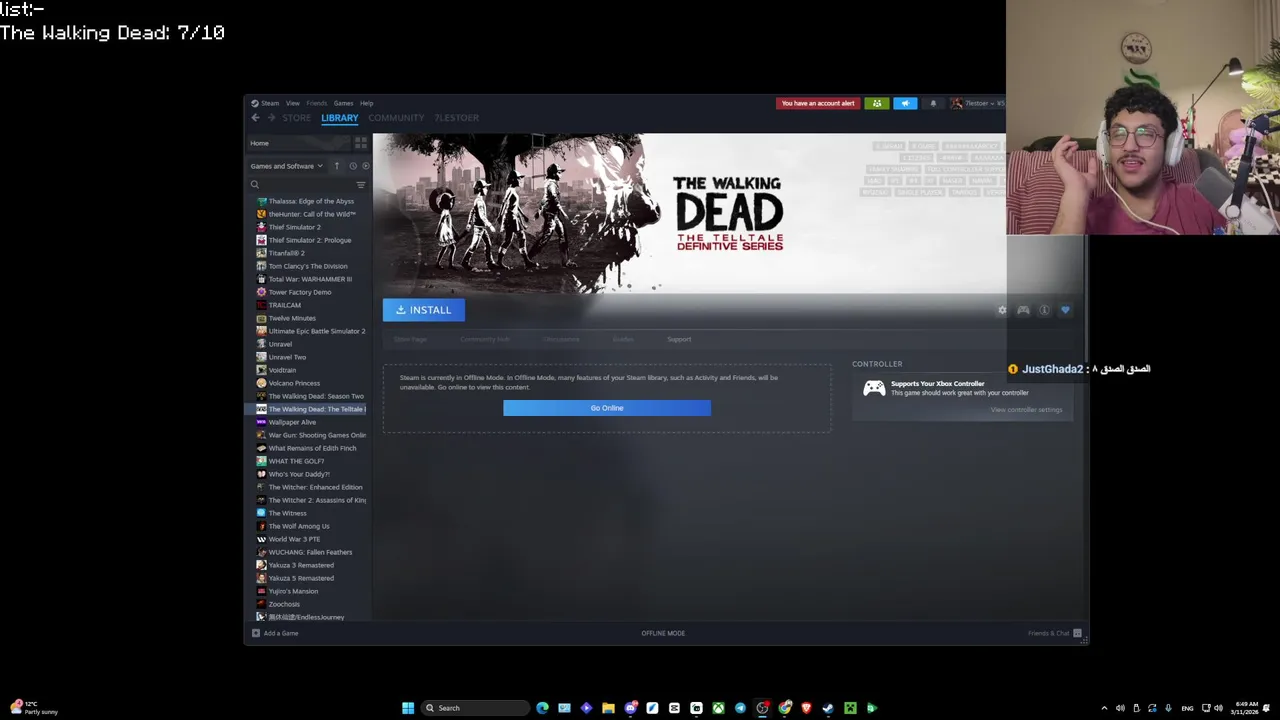Open View menu
Viewport: 1280px width, 720px height.
[x=292, y=103]
